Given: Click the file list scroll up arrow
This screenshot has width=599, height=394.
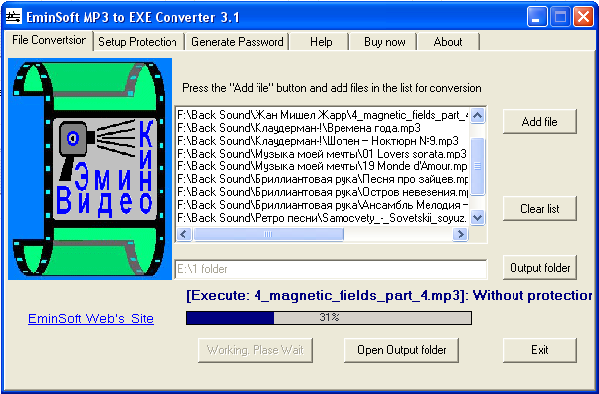Looking at the screenshot, I should click(x=478, y=115).
